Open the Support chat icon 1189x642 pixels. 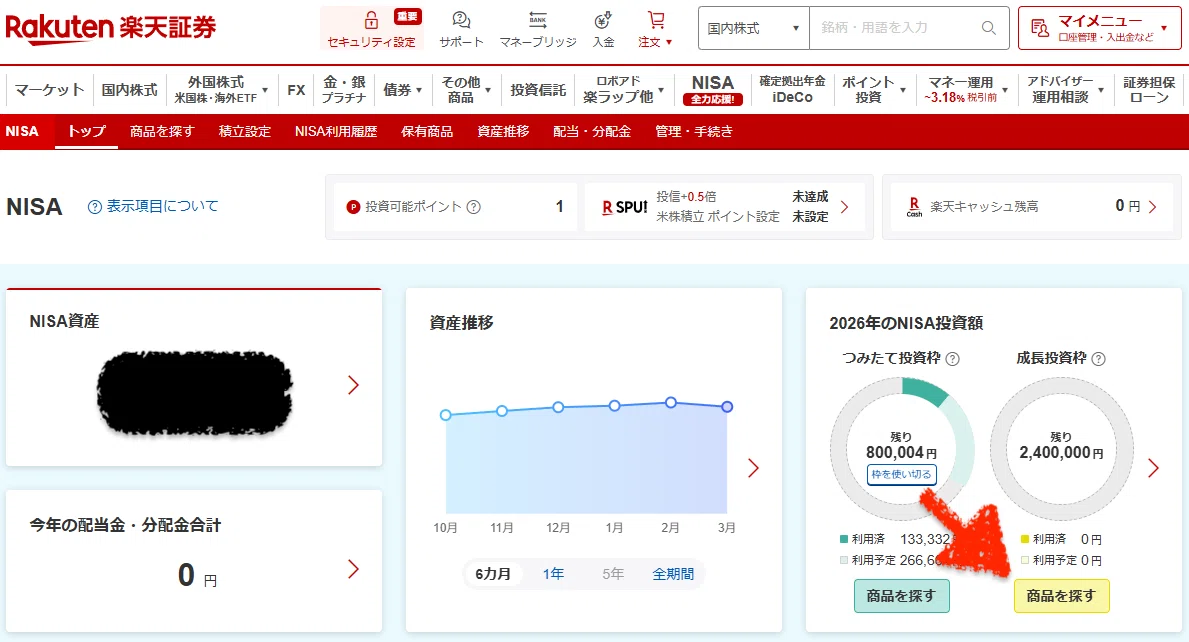click(x=461, y=20)
